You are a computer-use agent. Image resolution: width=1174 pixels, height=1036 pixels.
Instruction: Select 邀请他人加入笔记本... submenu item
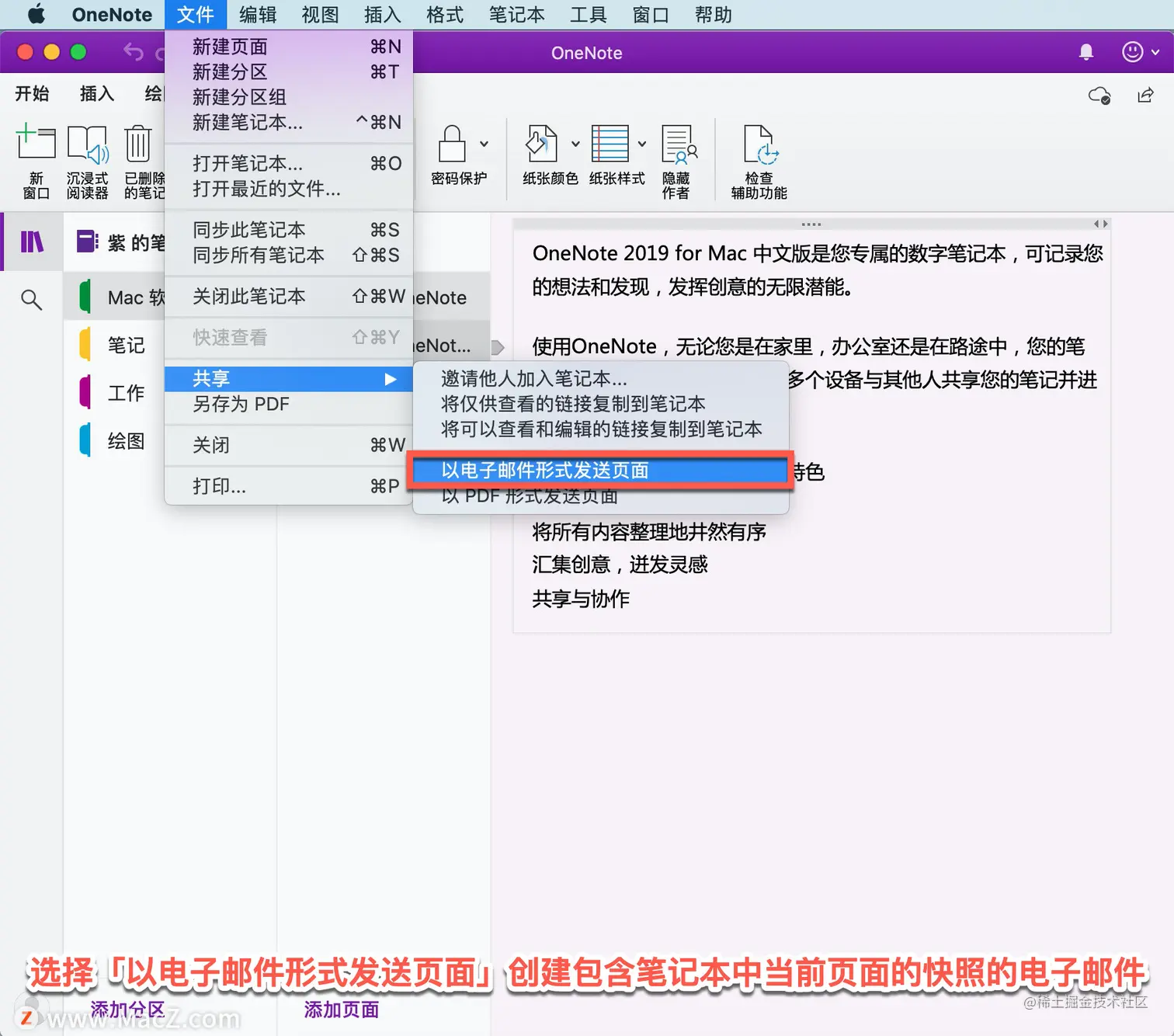[601, 378]
